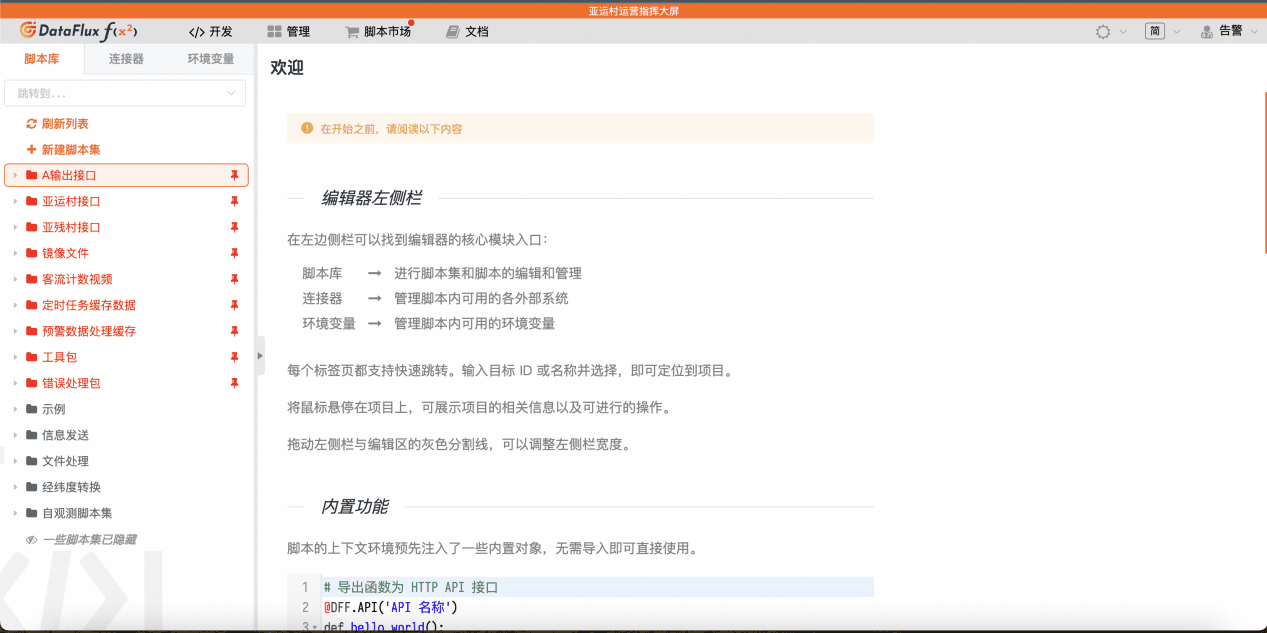
Task: Click the book icon beside 文档
Action: click(x=453, y=32)
